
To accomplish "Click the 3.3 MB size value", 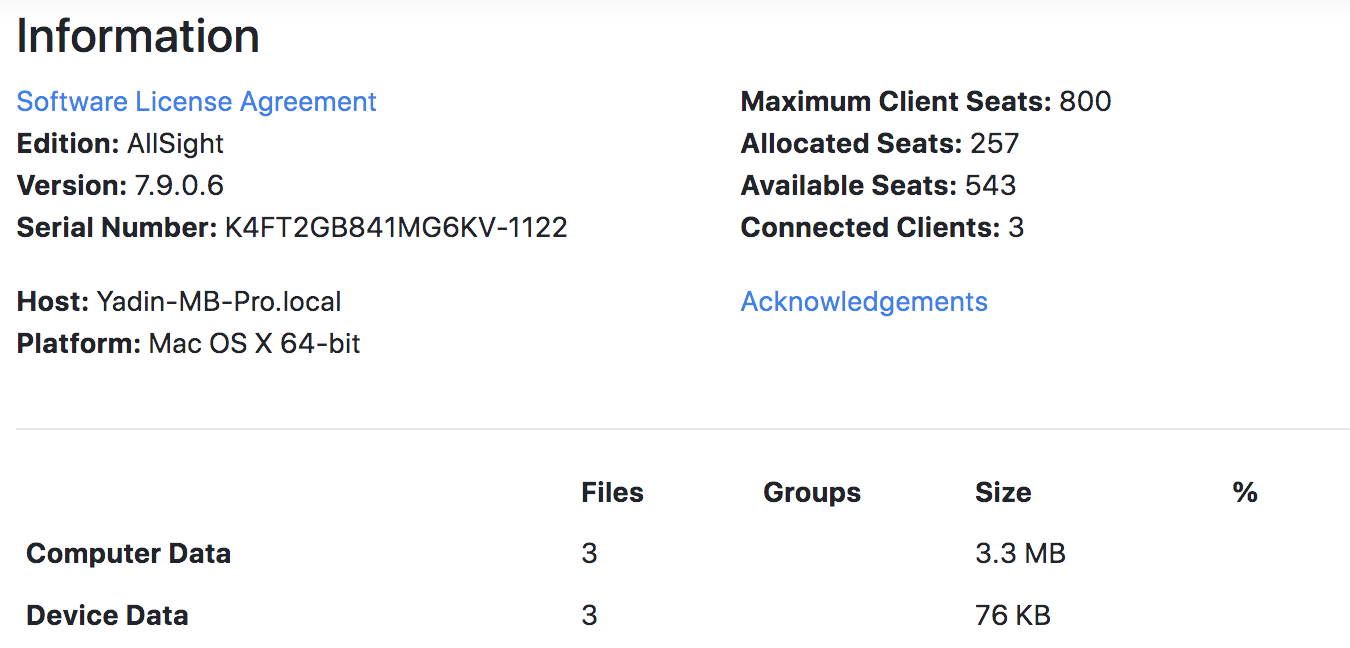I will pos(1020,554).
